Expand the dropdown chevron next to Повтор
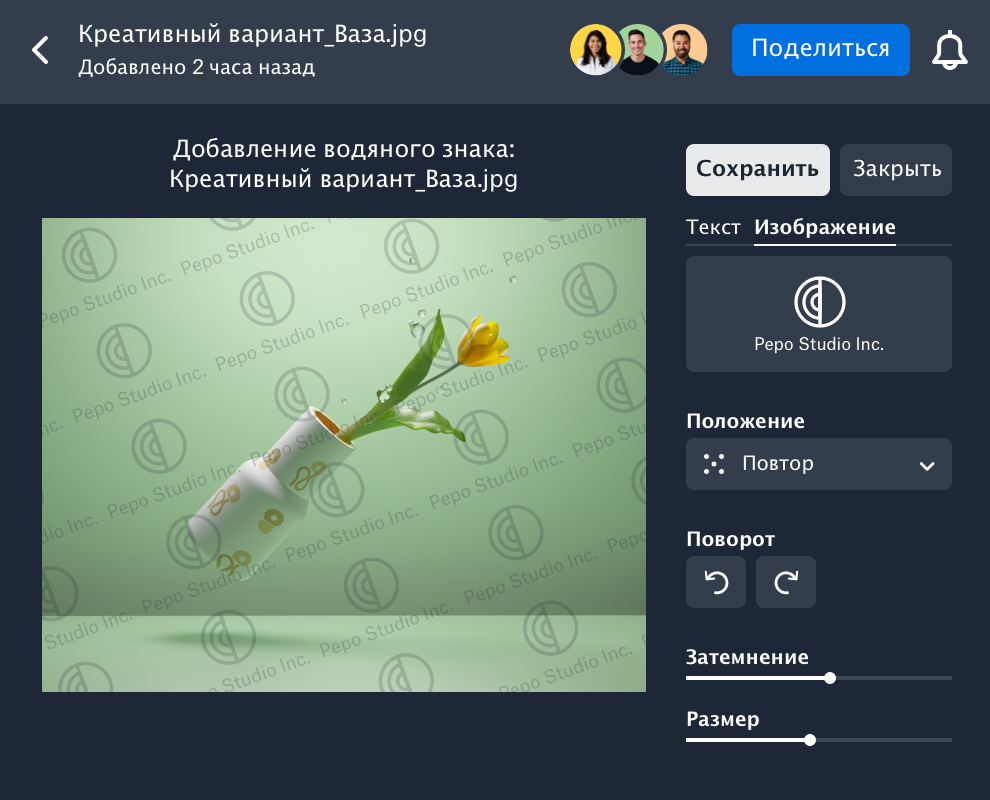 (x=927, y=465)
